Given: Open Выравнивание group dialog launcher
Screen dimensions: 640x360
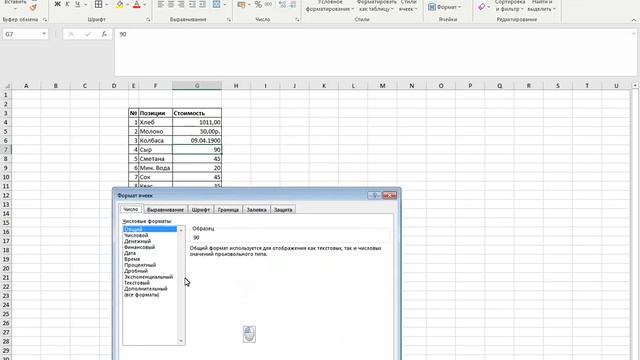Looking at the screenshot, I should coord(229,20).
